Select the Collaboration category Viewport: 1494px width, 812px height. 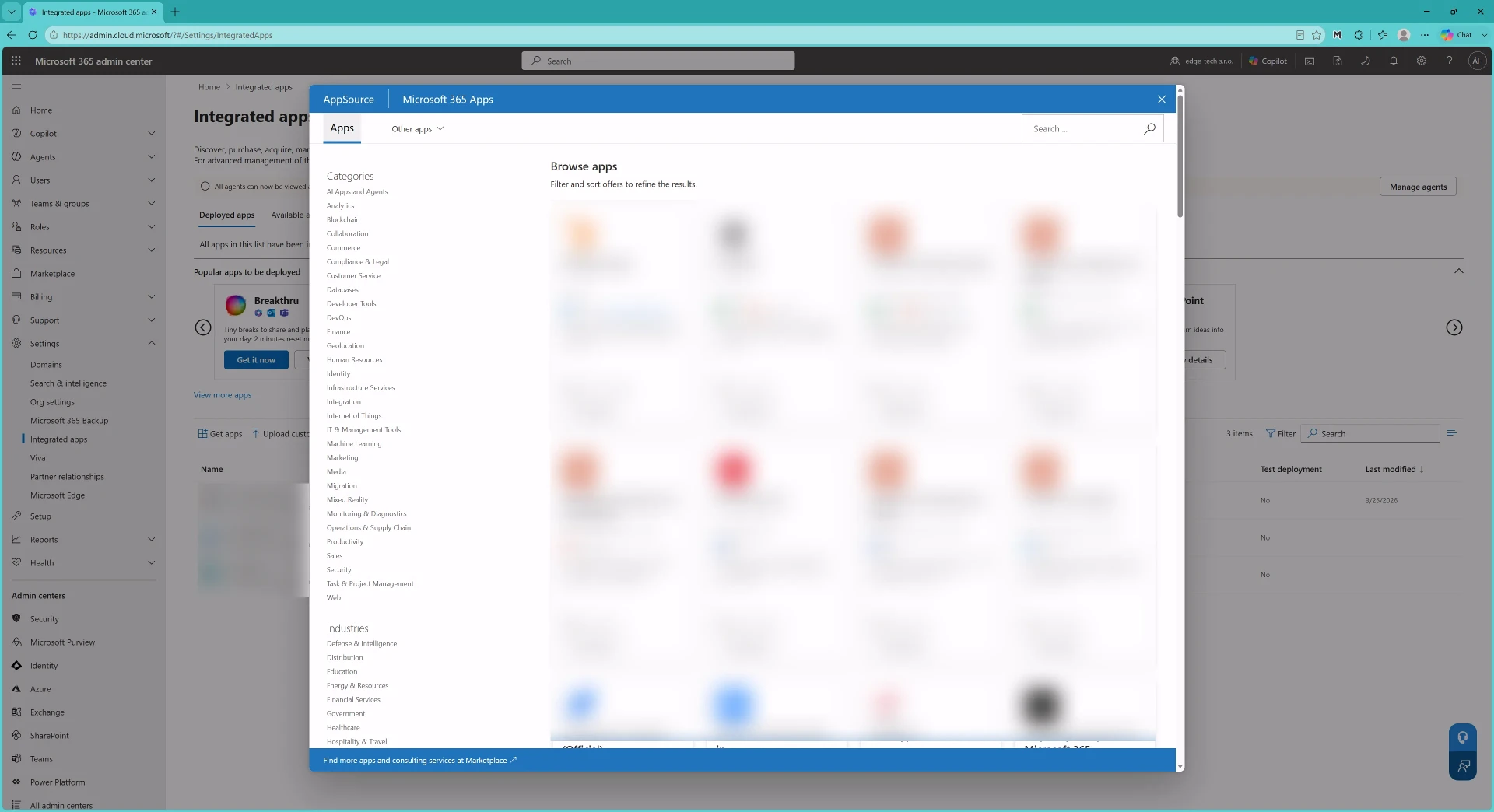pos(347,234)
